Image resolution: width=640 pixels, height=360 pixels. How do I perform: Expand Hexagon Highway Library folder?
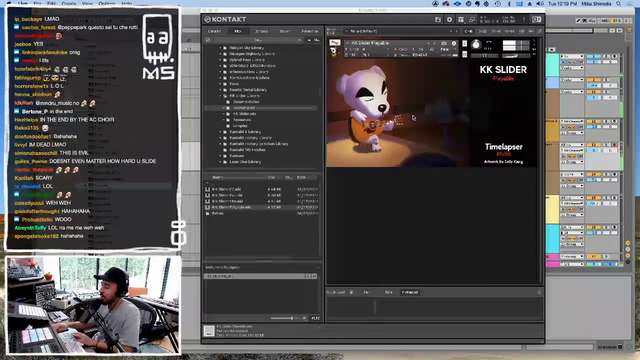tap(220, 54)
